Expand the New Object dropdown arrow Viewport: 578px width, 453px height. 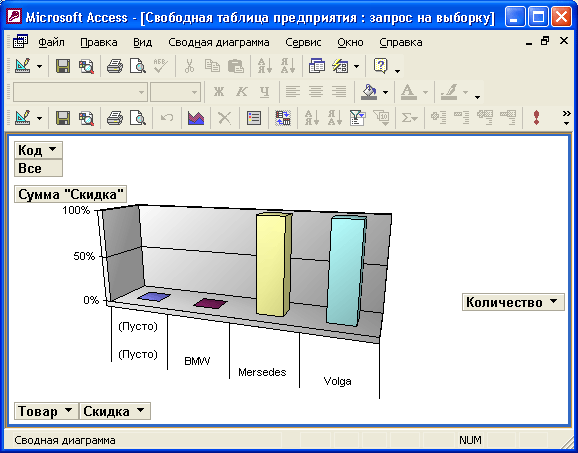(356, 66)
